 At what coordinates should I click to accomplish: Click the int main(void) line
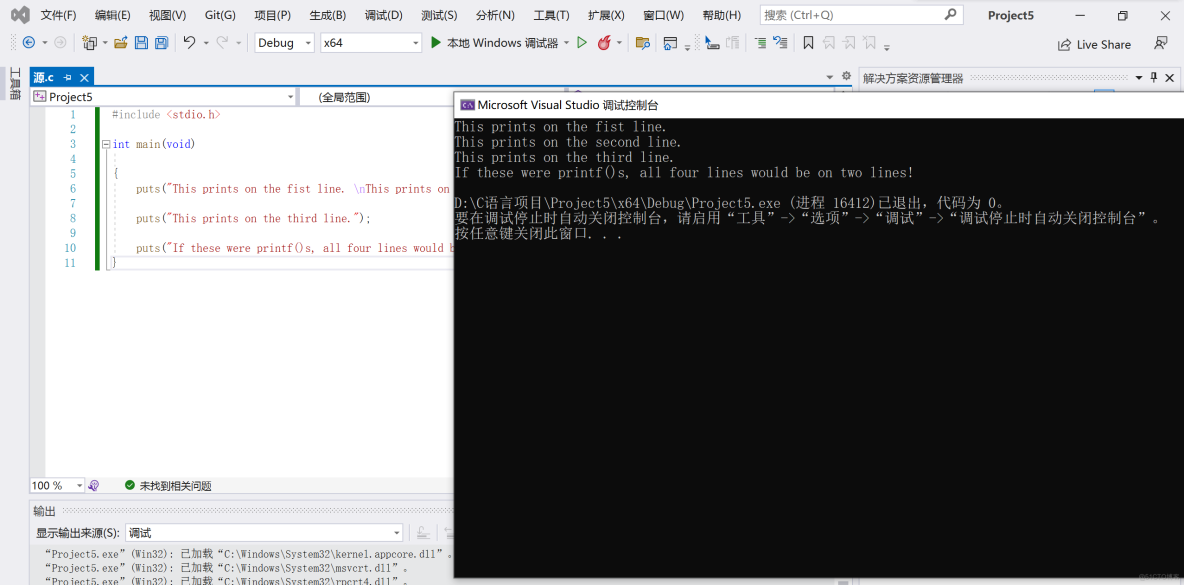(x=154, y=143)
